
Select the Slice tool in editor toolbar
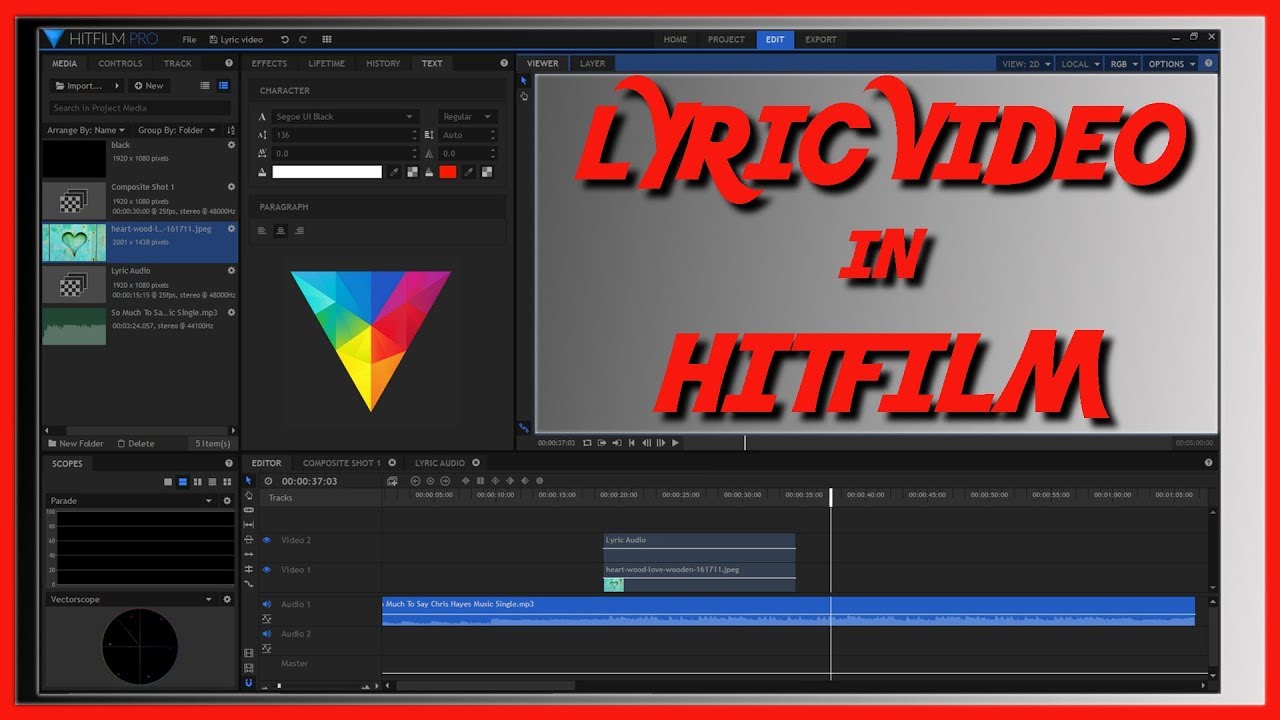(x=249, y=510)
